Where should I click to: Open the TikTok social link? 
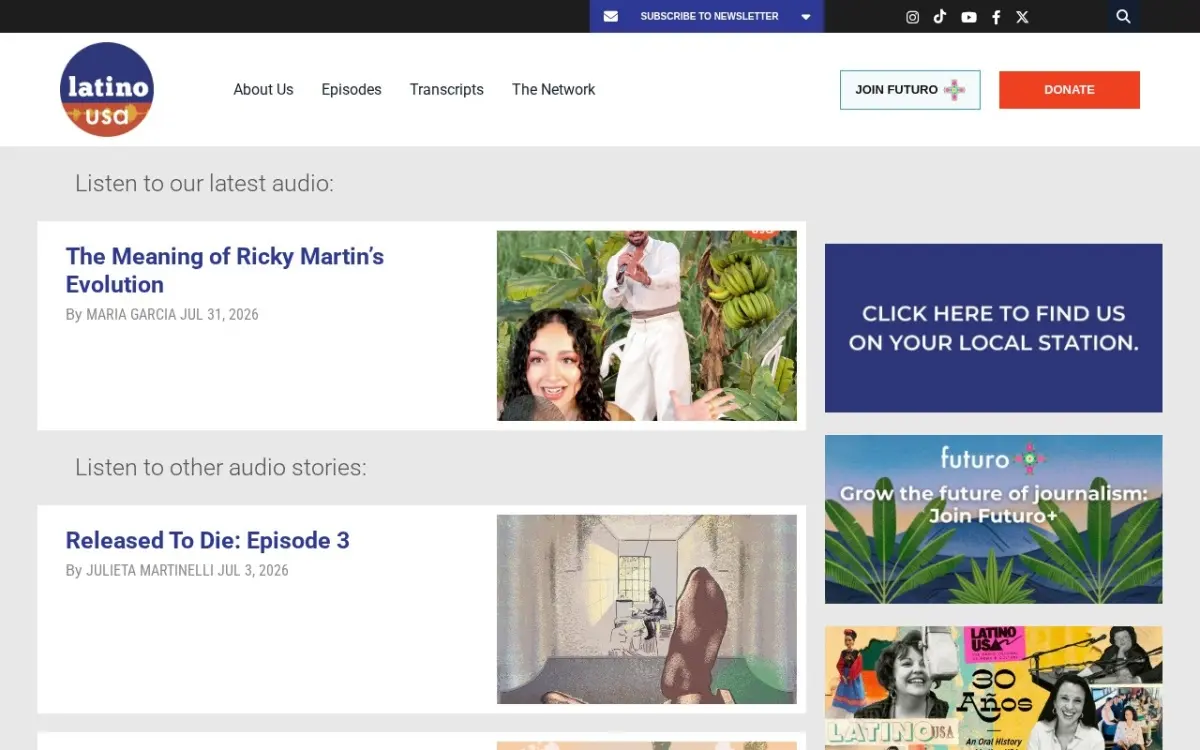(x=940, y=16)
